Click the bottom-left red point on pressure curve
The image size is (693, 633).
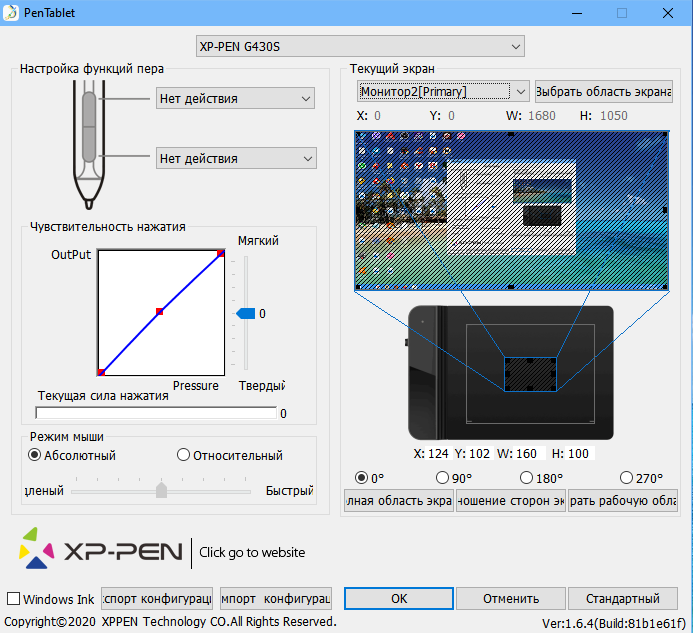101,372
